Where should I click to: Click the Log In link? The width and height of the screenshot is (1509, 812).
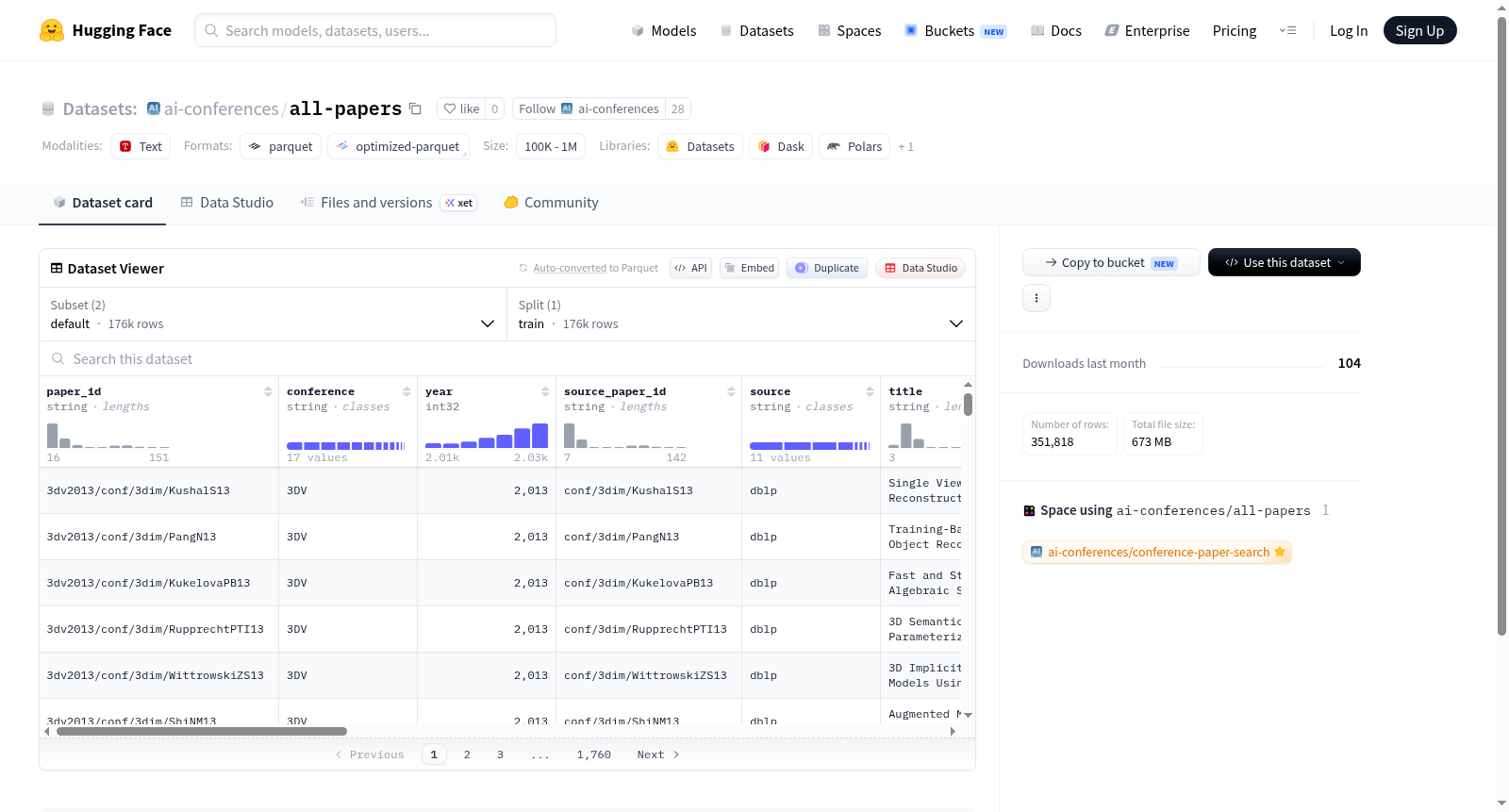1349,30
